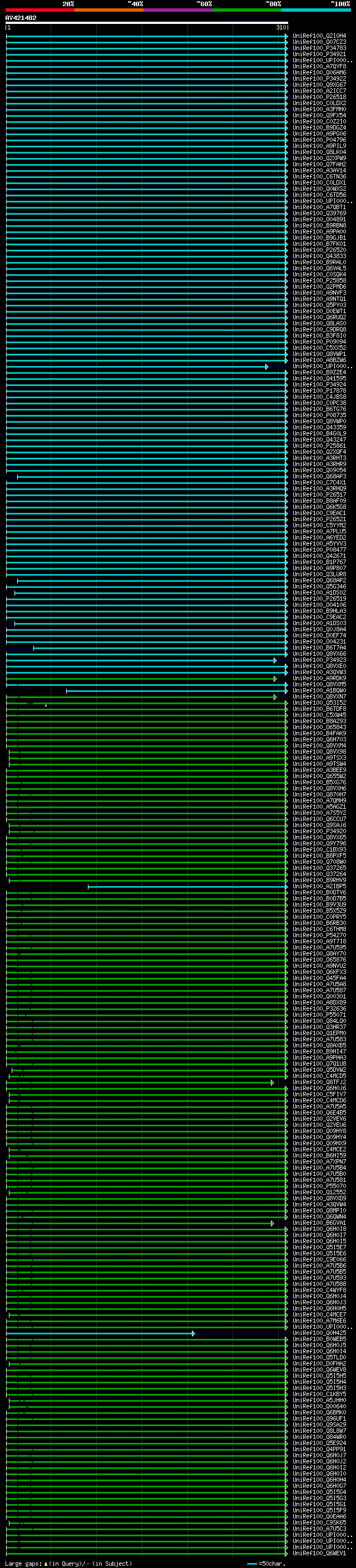This screenshot has width=356, height=1568.
Task: Click hit UniRef100_C0LDX2
Action: pos(319,103)
